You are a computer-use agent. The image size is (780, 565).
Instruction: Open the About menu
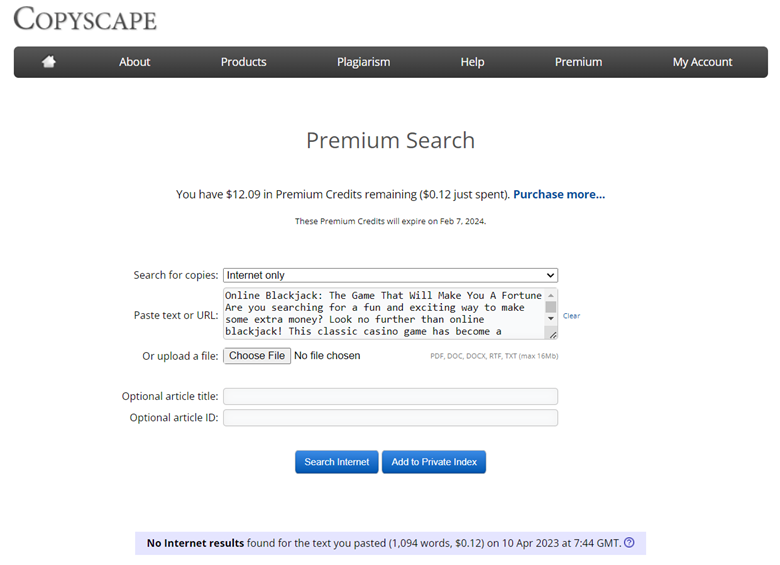click(x=134, y=62)
